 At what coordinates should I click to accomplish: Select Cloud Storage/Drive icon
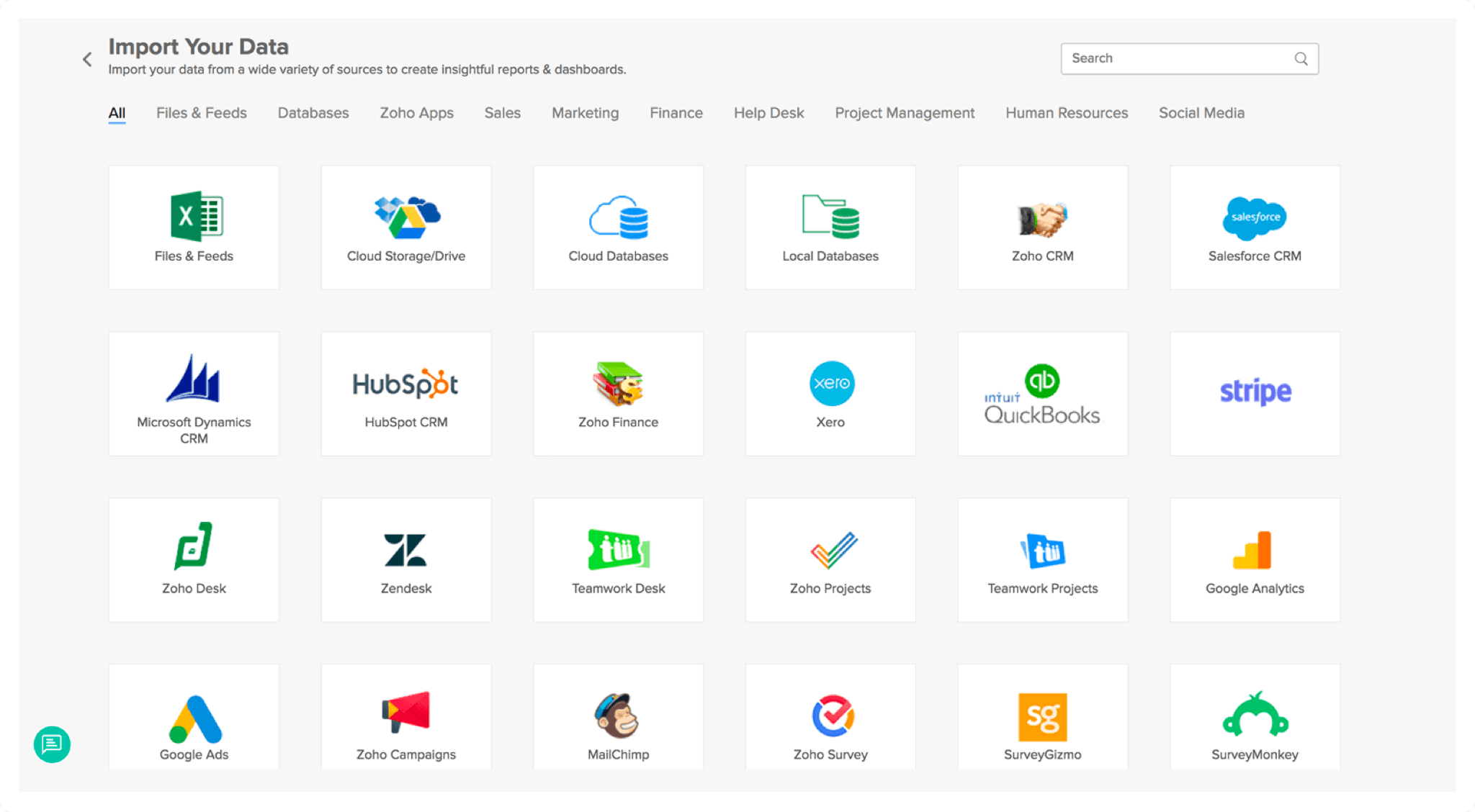[407, 217]
